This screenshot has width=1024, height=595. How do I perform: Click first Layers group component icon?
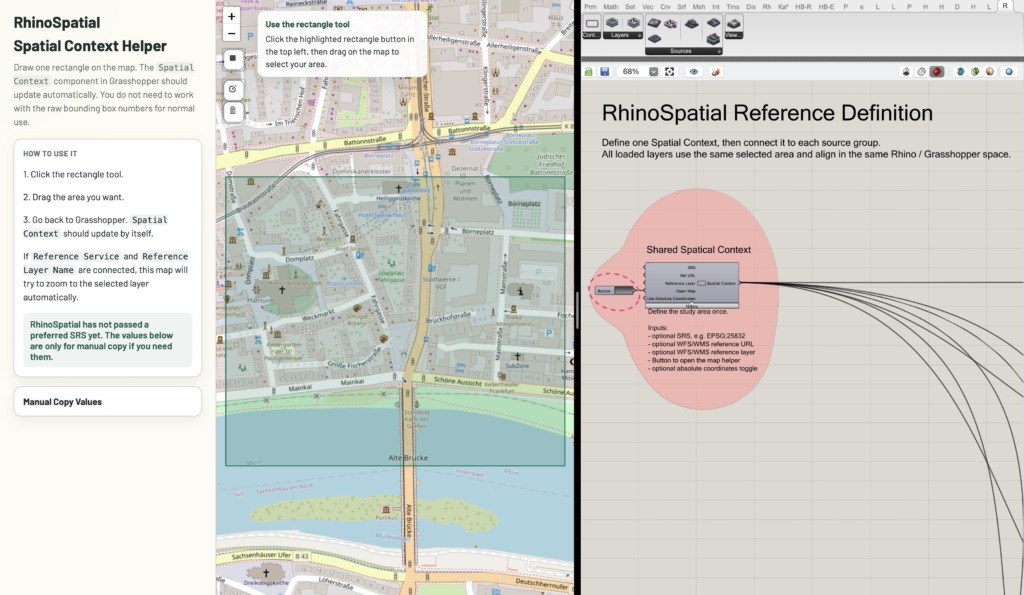612,23
